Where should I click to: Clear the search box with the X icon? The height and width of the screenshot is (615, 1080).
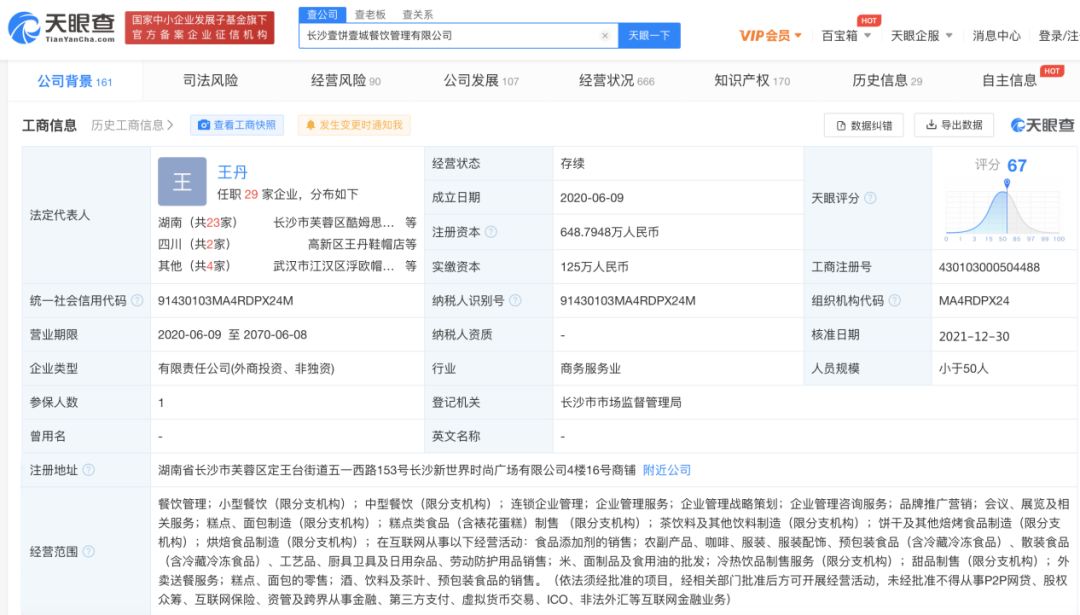click(605, 35)
